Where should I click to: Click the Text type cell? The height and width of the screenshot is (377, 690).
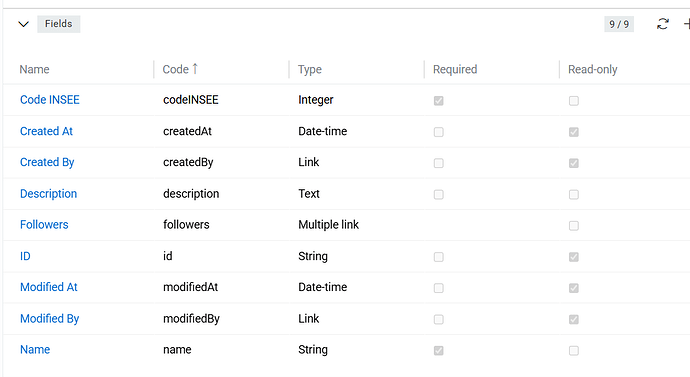pyautogui.click(x=309, y=194)
